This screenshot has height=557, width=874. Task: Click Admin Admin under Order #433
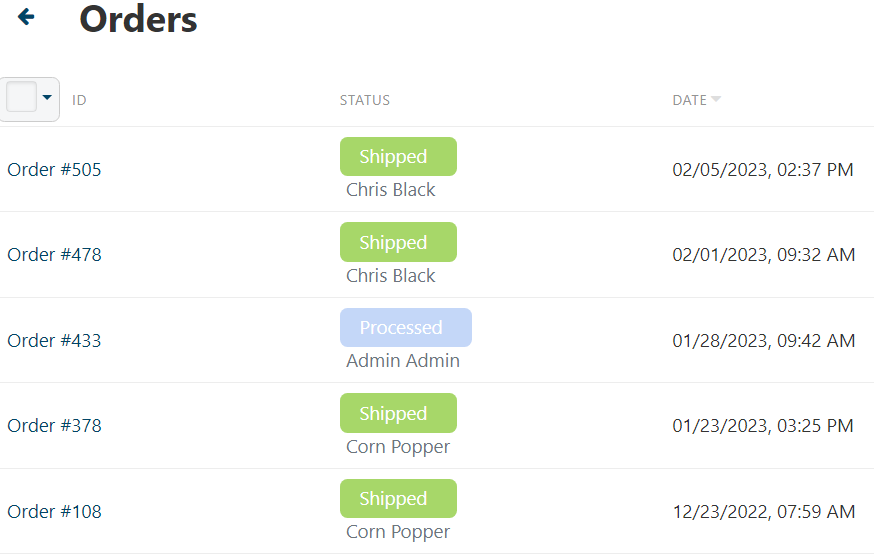(x=403, y=361)
